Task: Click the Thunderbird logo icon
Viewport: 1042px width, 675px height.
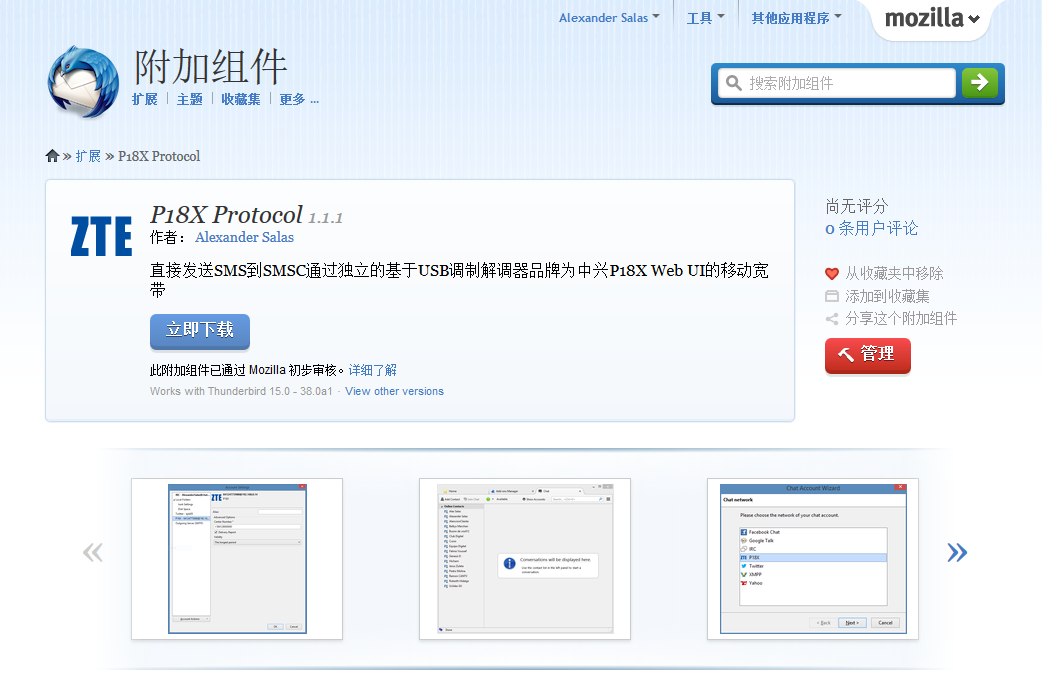Action: click(x=83, y=82)
